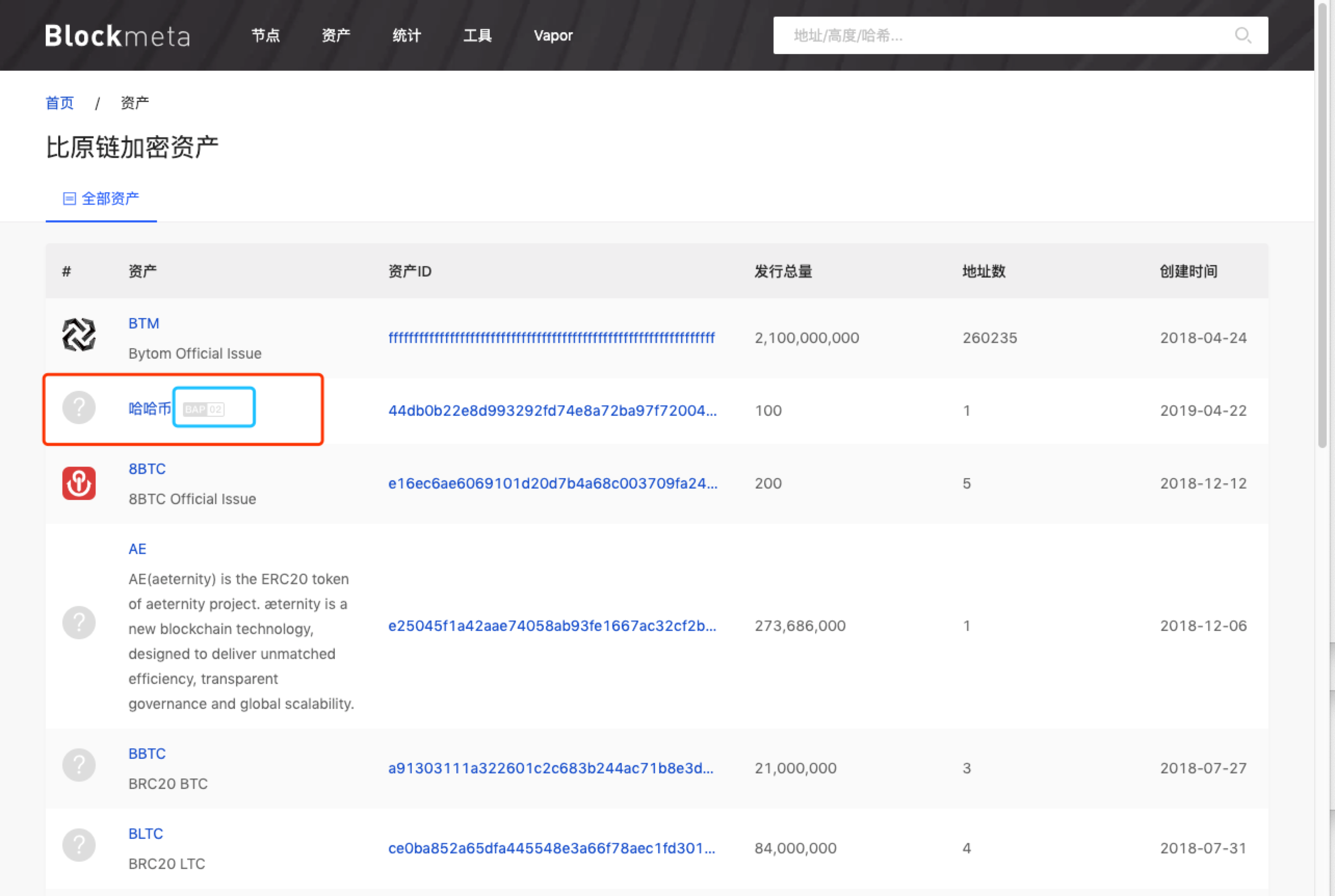This screenshot has width=1335, height=896.
Task: Click the red 8BTC logo icon
Action: click(79, 483)
